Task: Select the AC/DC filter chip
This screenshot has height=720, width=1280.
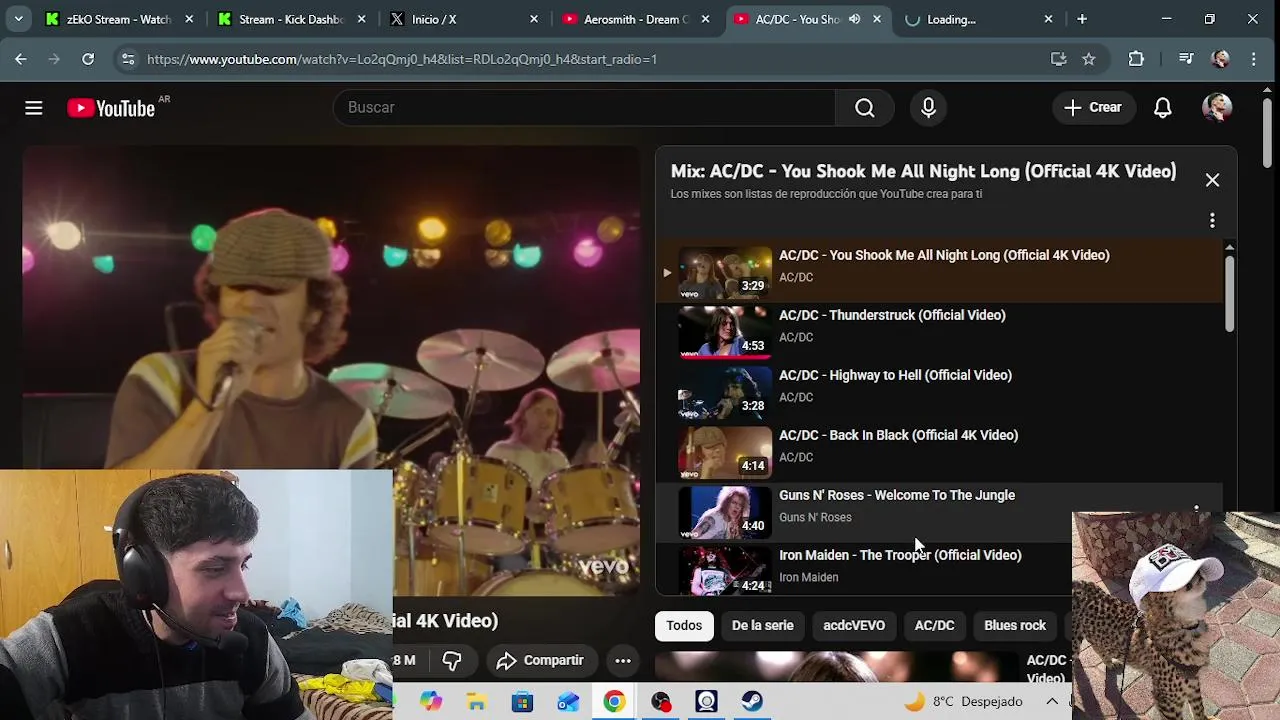Action: (934, 626)
